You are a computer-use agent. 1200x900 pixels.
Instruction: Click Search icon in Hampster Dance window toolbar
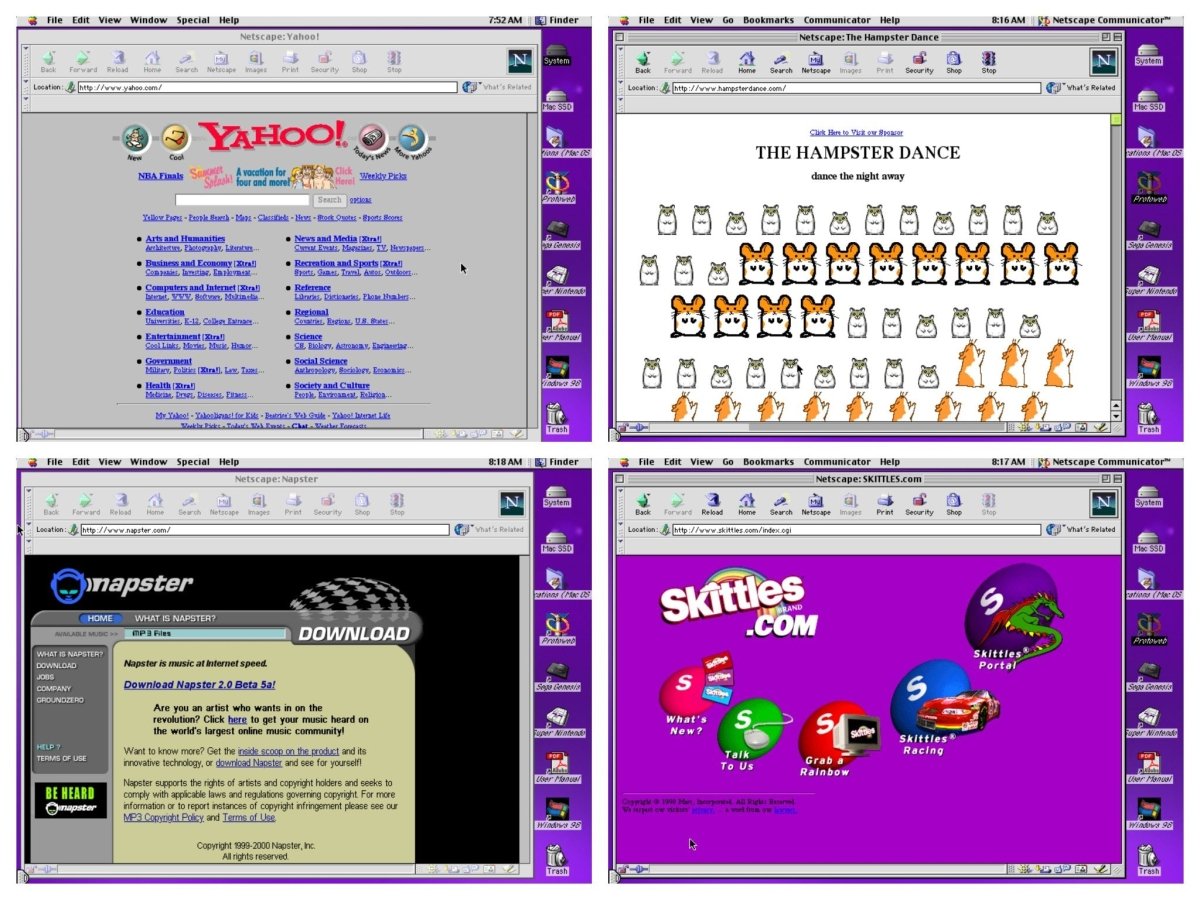tap(781, 62)
